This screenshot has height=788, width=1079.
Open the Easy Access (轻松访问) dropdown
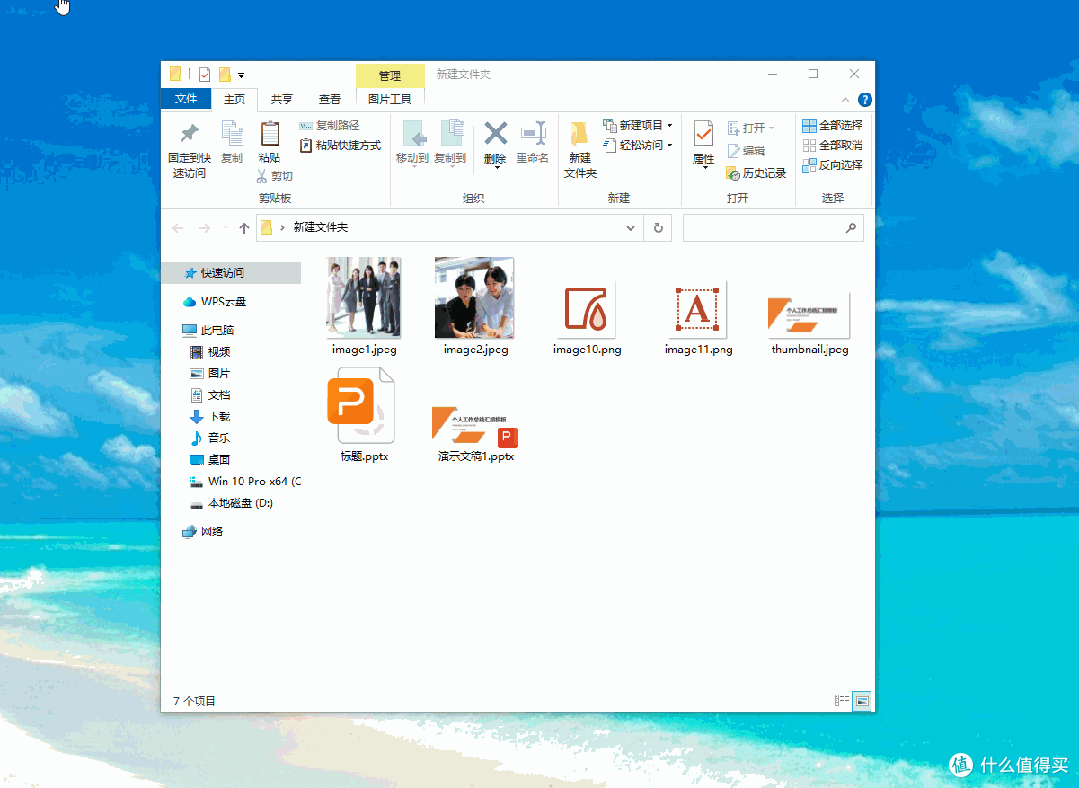[638, 145]
